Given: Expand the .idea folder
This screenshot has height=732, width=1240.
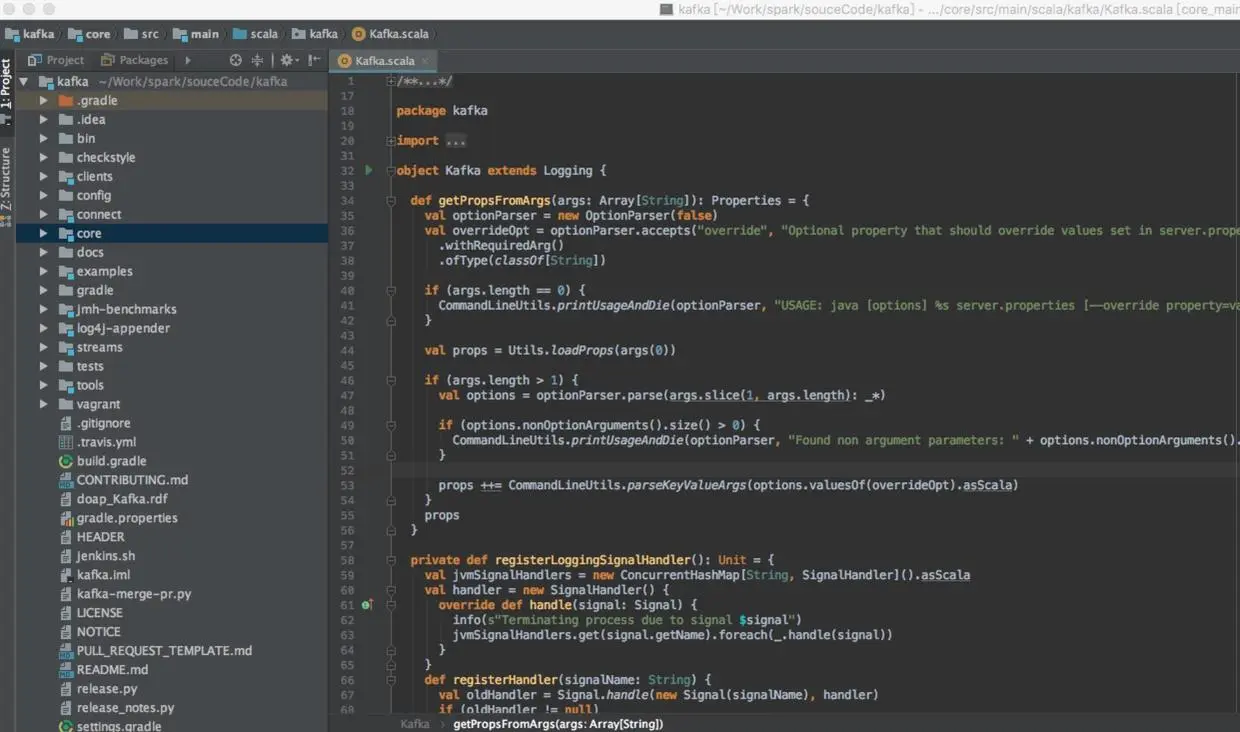Looking at the screenshot, I should pyautogui.click(x=43, y=120).
